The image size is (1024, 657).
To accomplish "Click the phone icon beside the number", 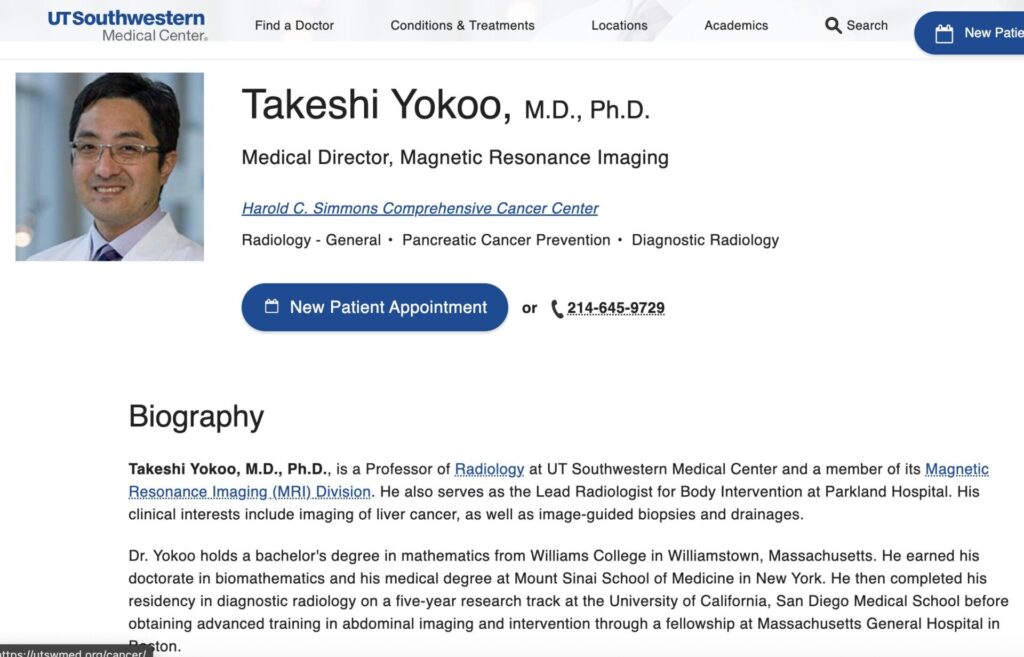I will (557, 309).
